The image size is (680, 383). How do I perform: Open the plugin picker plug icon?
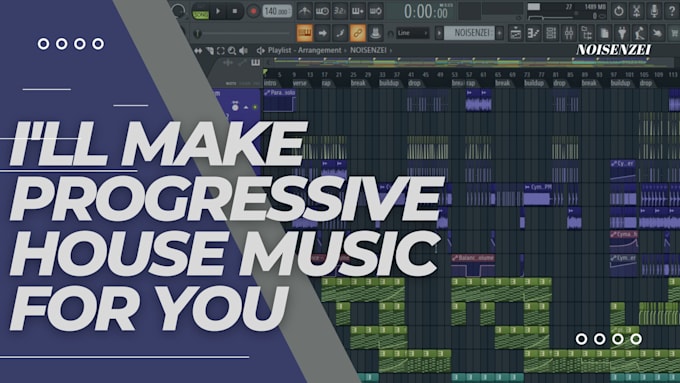622,33
